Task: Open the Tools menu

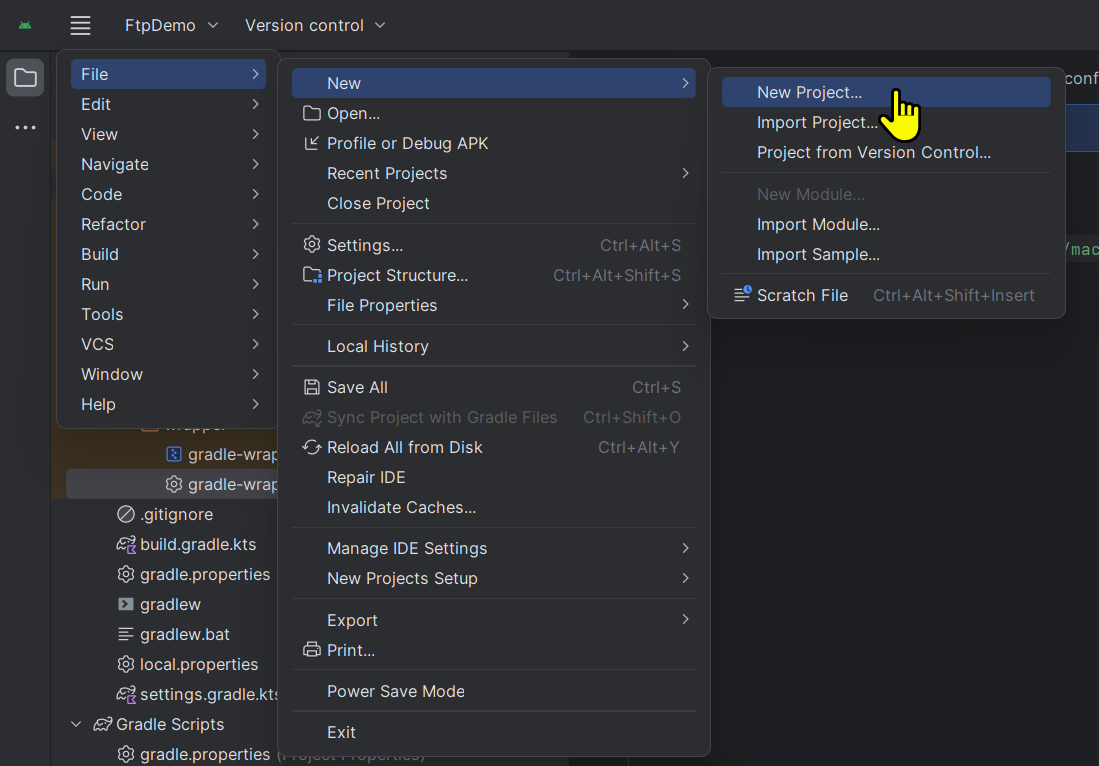Action: pos(168,315)
